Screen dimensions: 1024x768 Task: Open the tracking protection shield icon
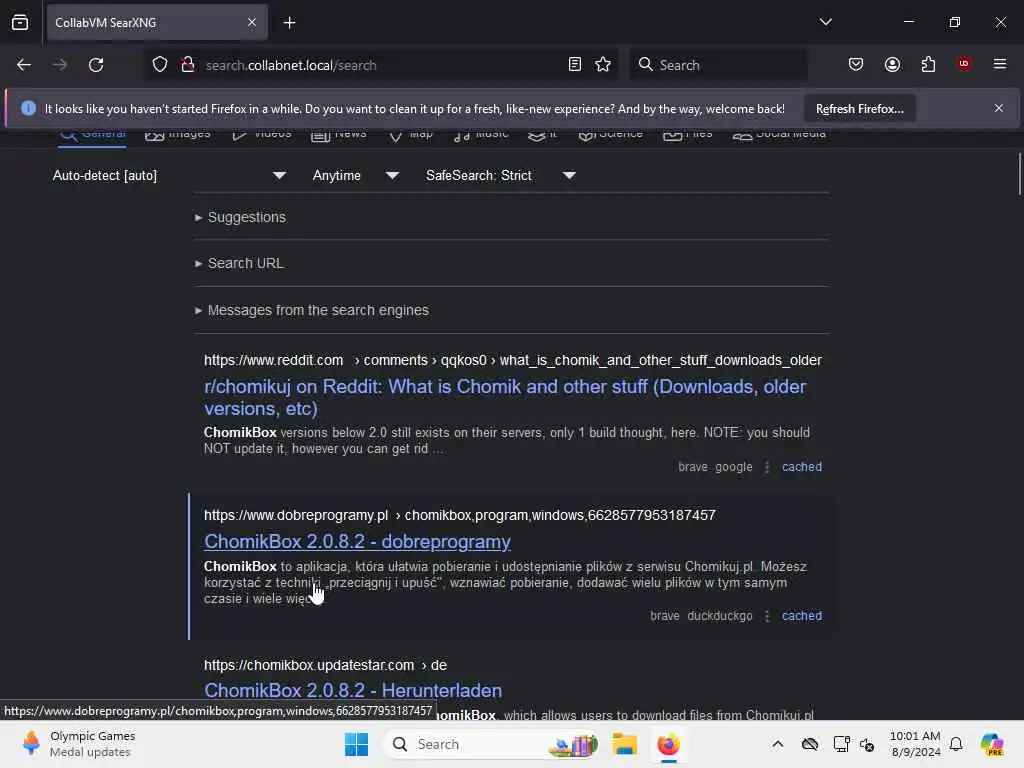tap(160, 65)
